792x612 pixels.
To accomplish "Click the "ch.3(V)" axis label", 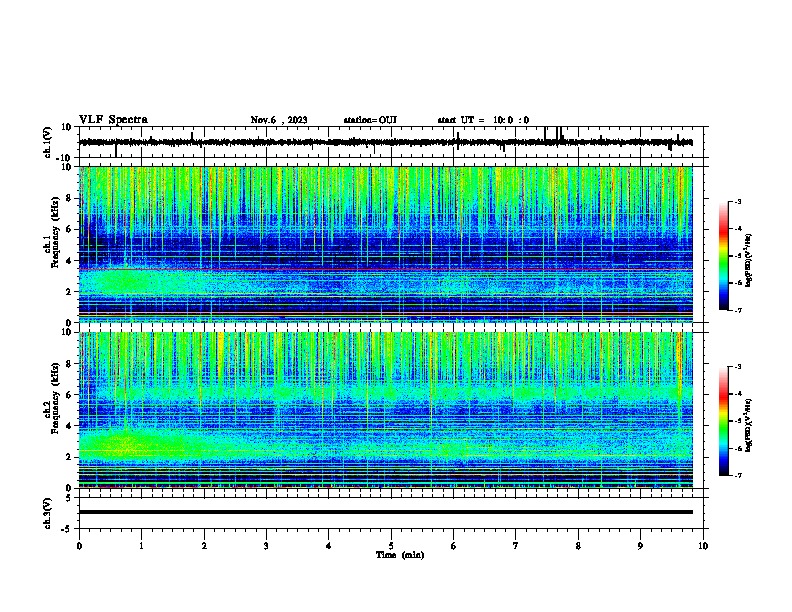I will point(47,513).
